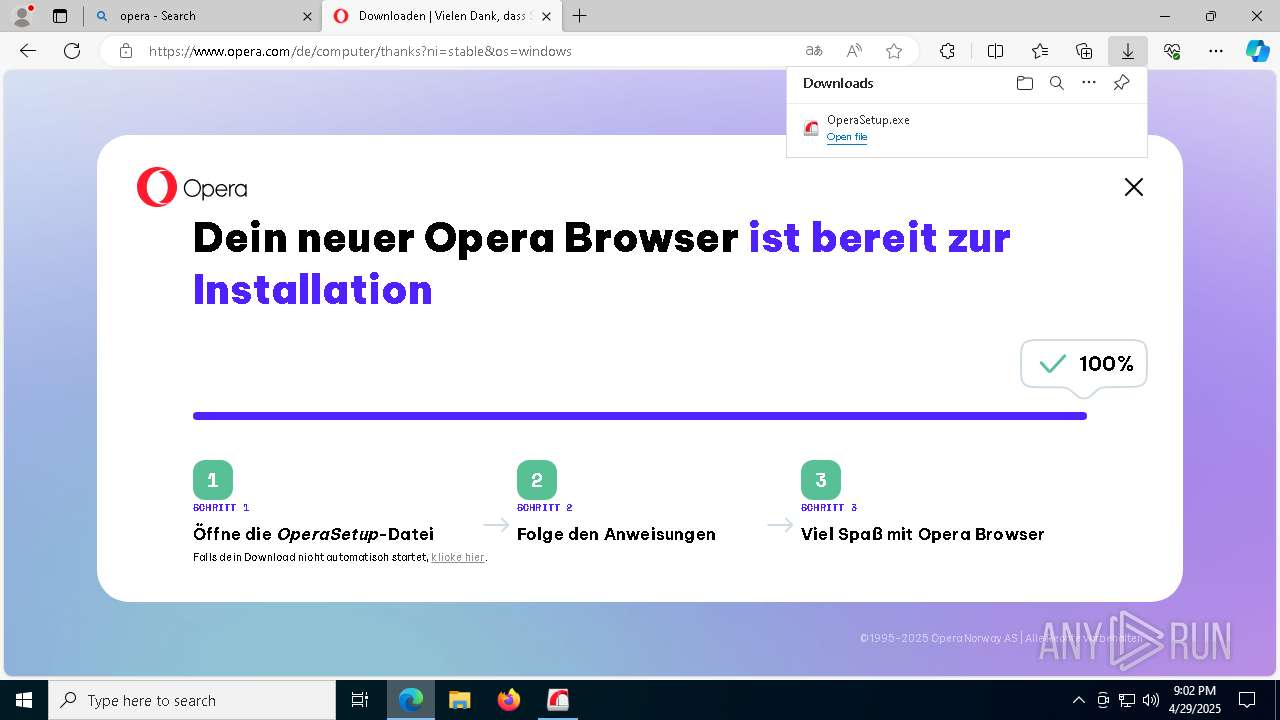Viewport: 1280px width, 720px height.
Task: Go back to previous page
Action: 28,51
